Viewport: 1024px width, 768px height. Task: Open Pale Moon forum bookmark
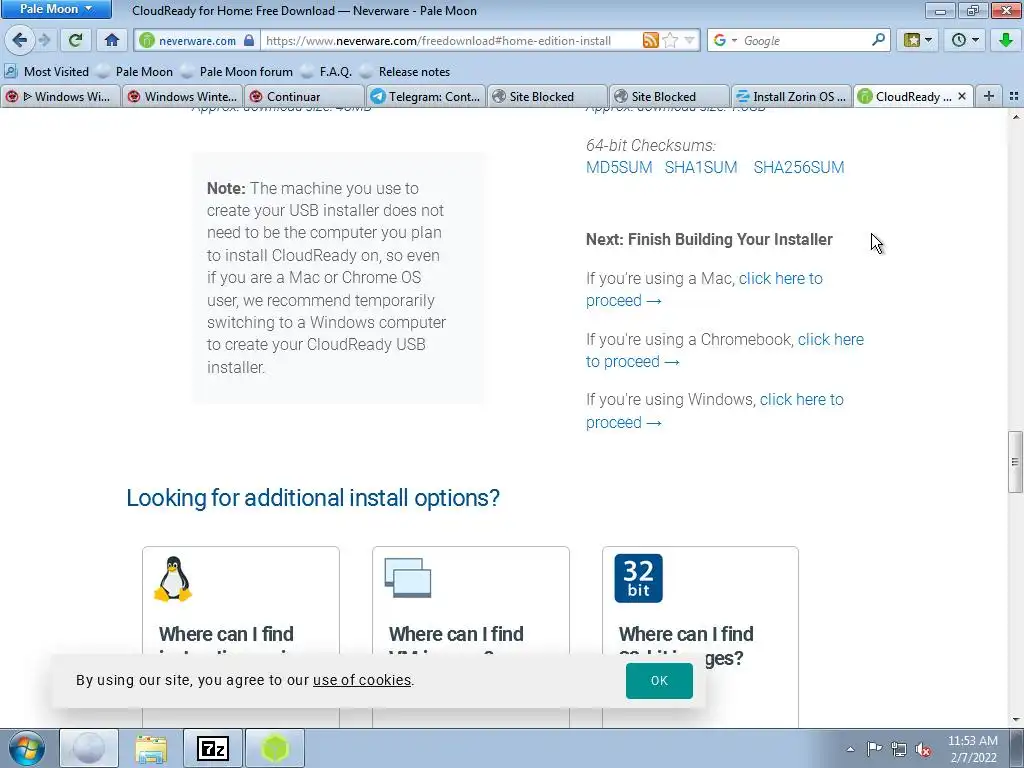pyautogui.click(x=237, y=71)
